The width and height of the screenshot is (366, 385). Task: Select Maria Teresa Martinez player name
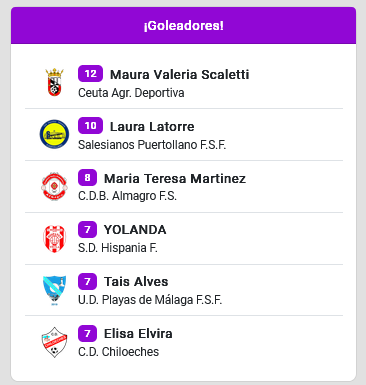coord(175,178)
